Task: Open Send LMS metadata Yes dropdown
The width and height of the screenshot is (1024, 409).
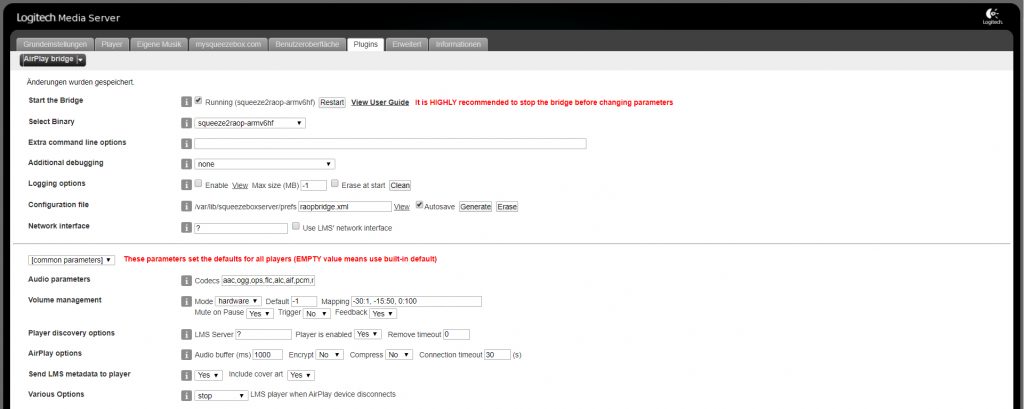Action: point(209,376)
